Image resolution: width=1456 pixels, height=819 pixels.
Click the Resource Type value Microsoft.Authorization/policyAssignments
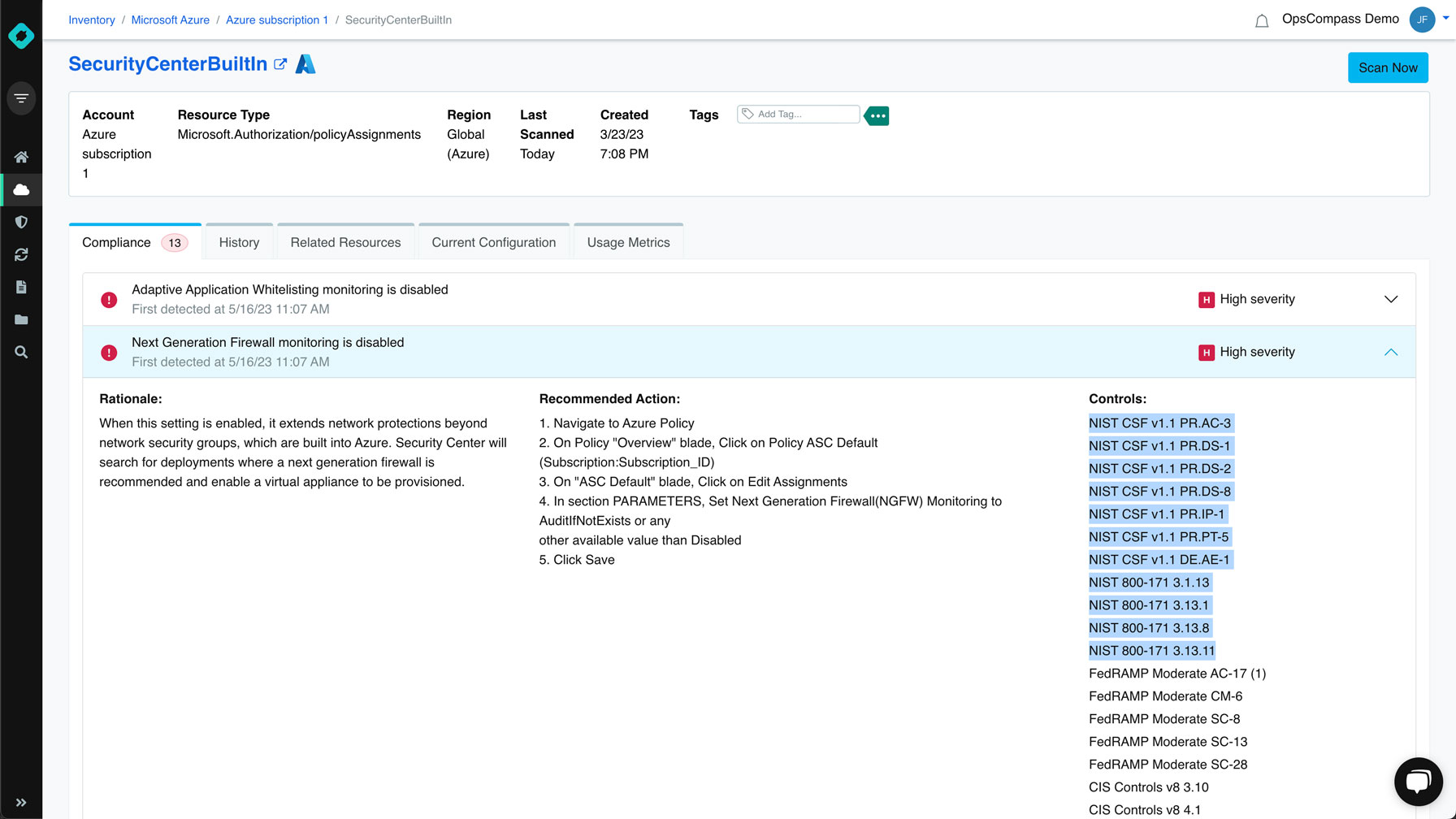(x=299, y=135)
